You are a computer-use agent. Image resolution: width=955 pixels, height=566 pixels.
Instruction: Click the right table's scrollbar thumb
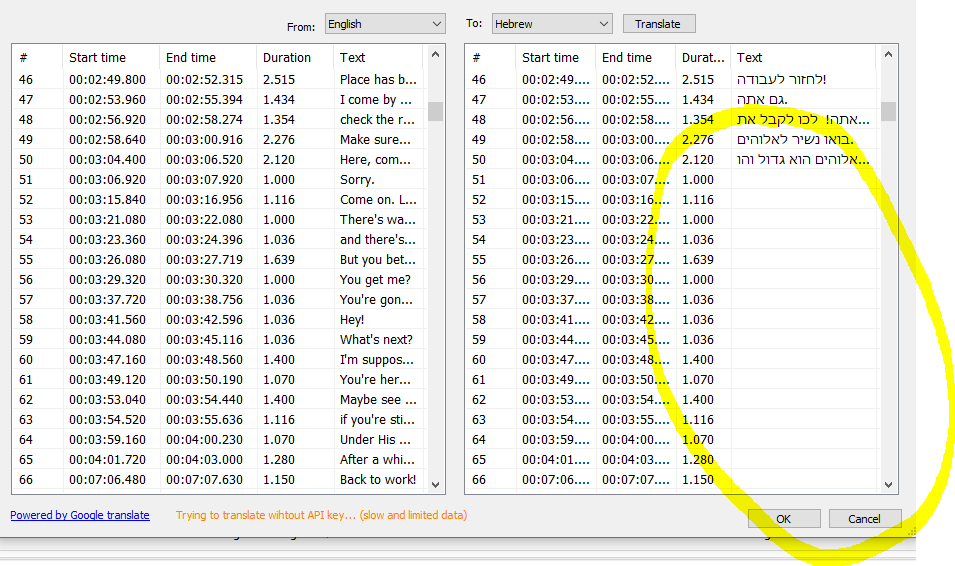(x=889, y=111)
